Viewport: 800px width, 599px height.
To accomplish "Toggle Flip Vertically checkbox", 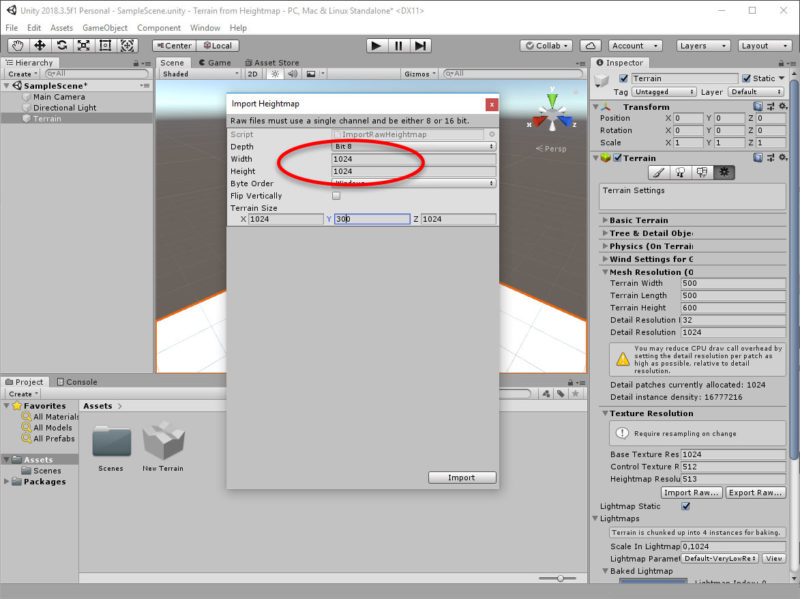I will [x=336, y=195].
